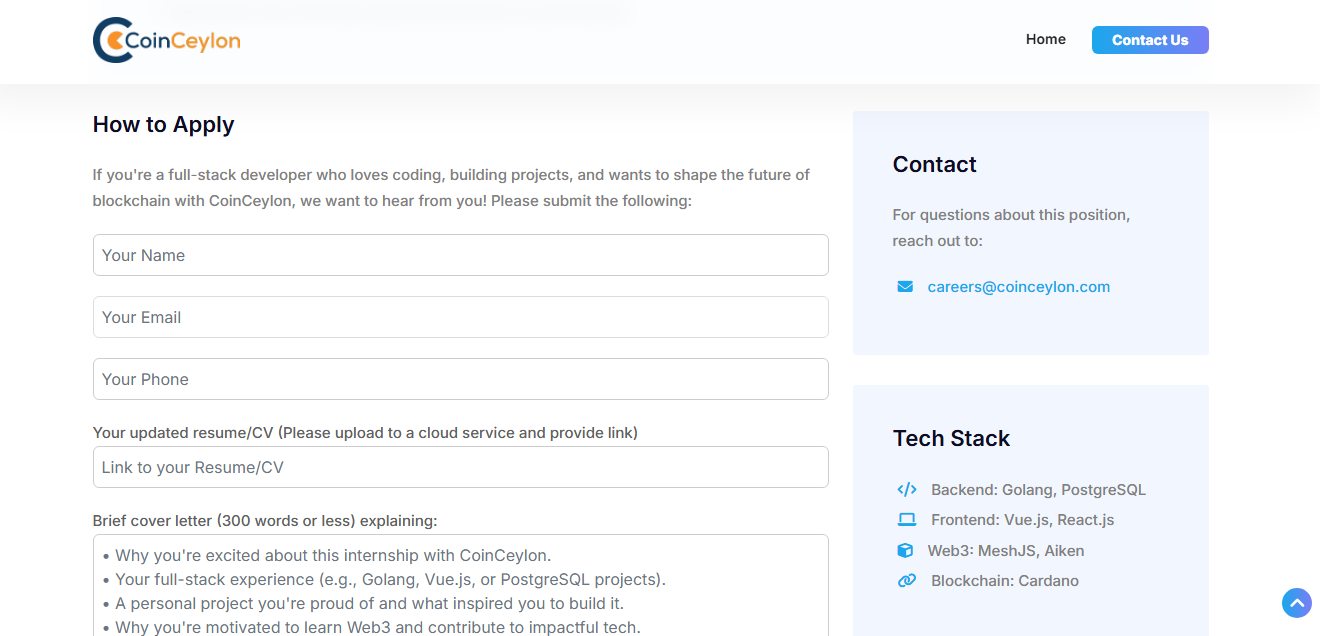This screenshot has width=1320, height=636.
Task: Click the envelope icon beside careers email
Action: (x=905, y=287)
